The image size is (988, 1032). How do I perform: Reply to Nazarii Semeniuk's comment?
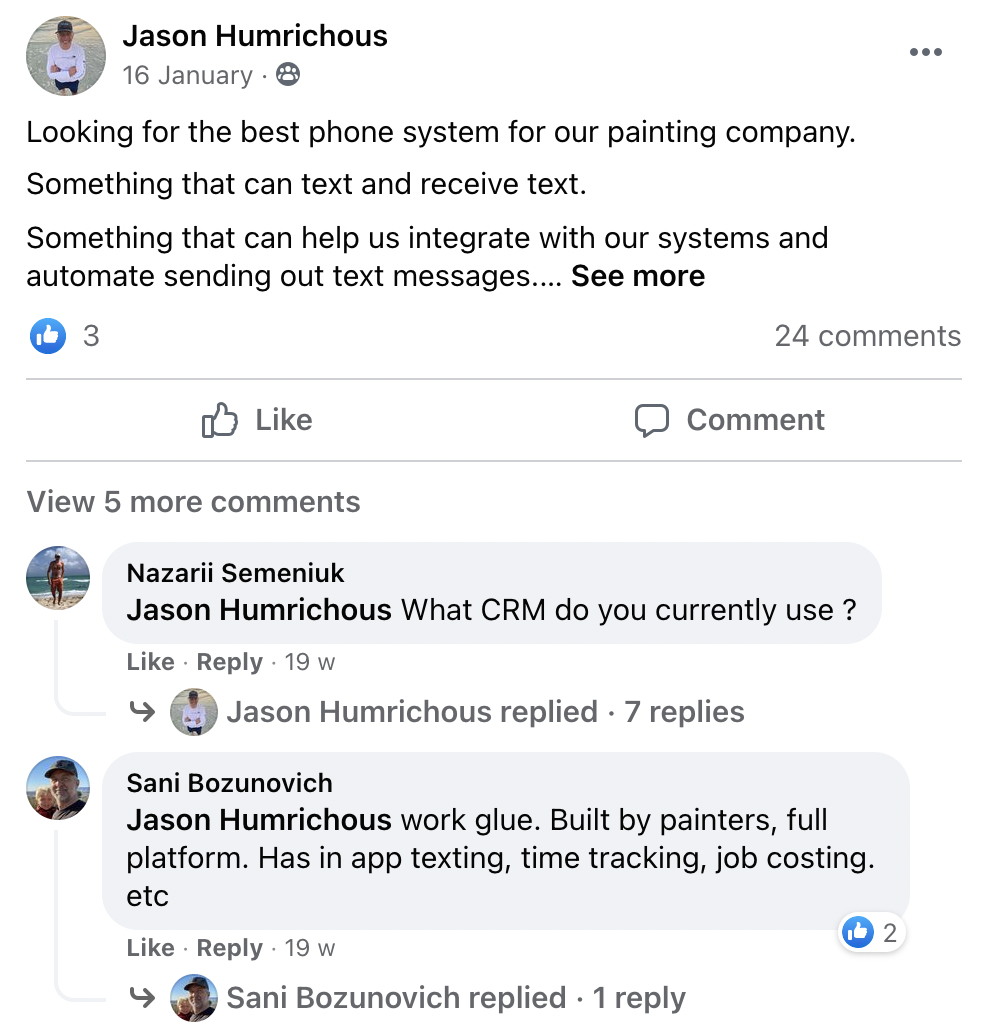[229, 662]
